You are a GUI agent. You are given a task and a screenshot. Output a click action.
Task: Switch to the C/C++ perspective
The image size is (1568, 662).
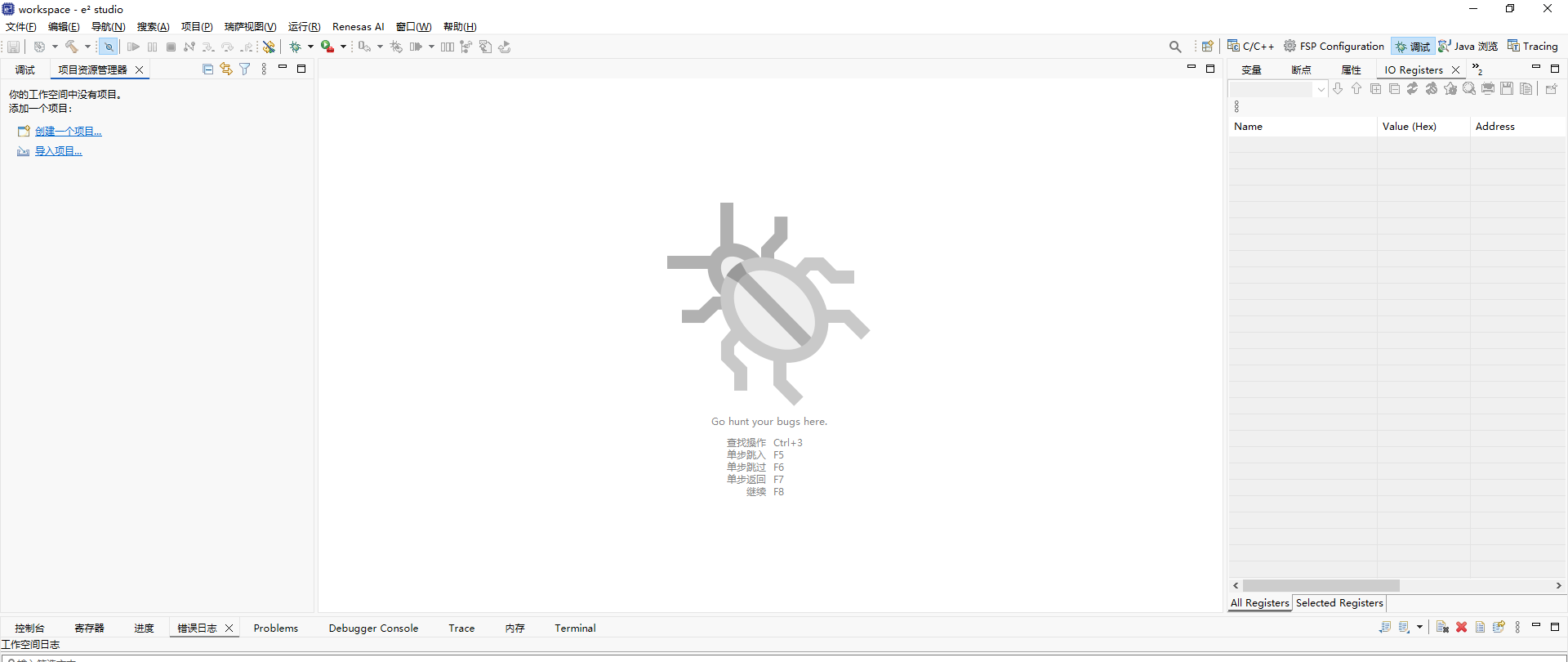click(1250, 47)
